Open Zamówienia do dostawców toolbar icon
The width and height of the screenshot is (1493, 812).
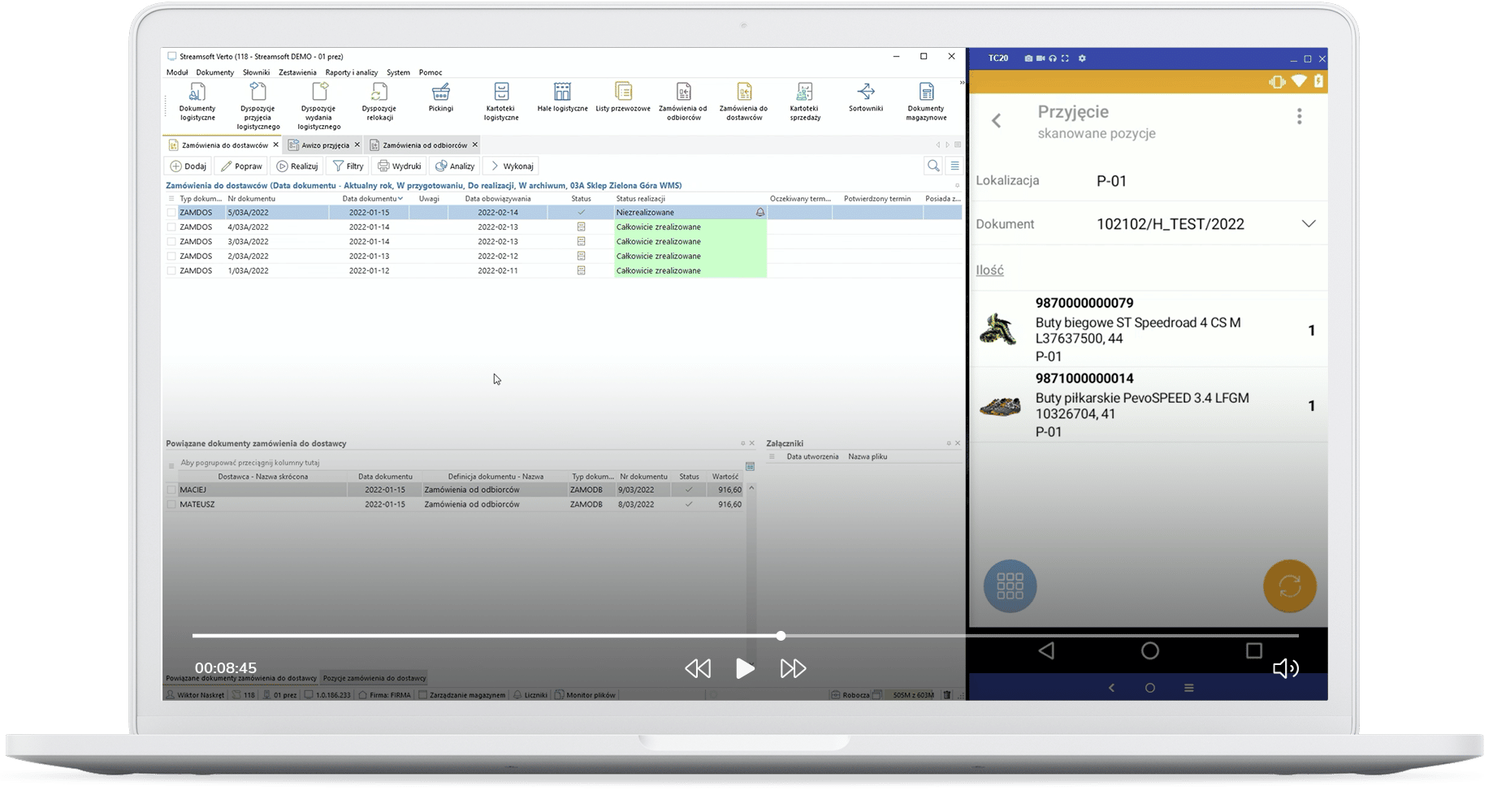coord(744,101)
